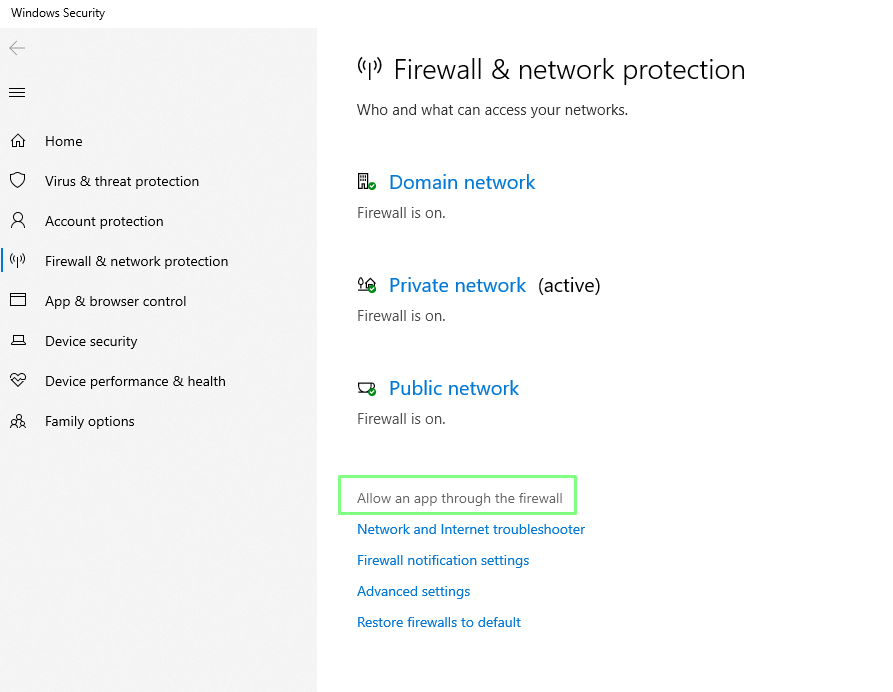Click the Public network icon
This screenshot has height=692, width=893.
coord(366,387)
